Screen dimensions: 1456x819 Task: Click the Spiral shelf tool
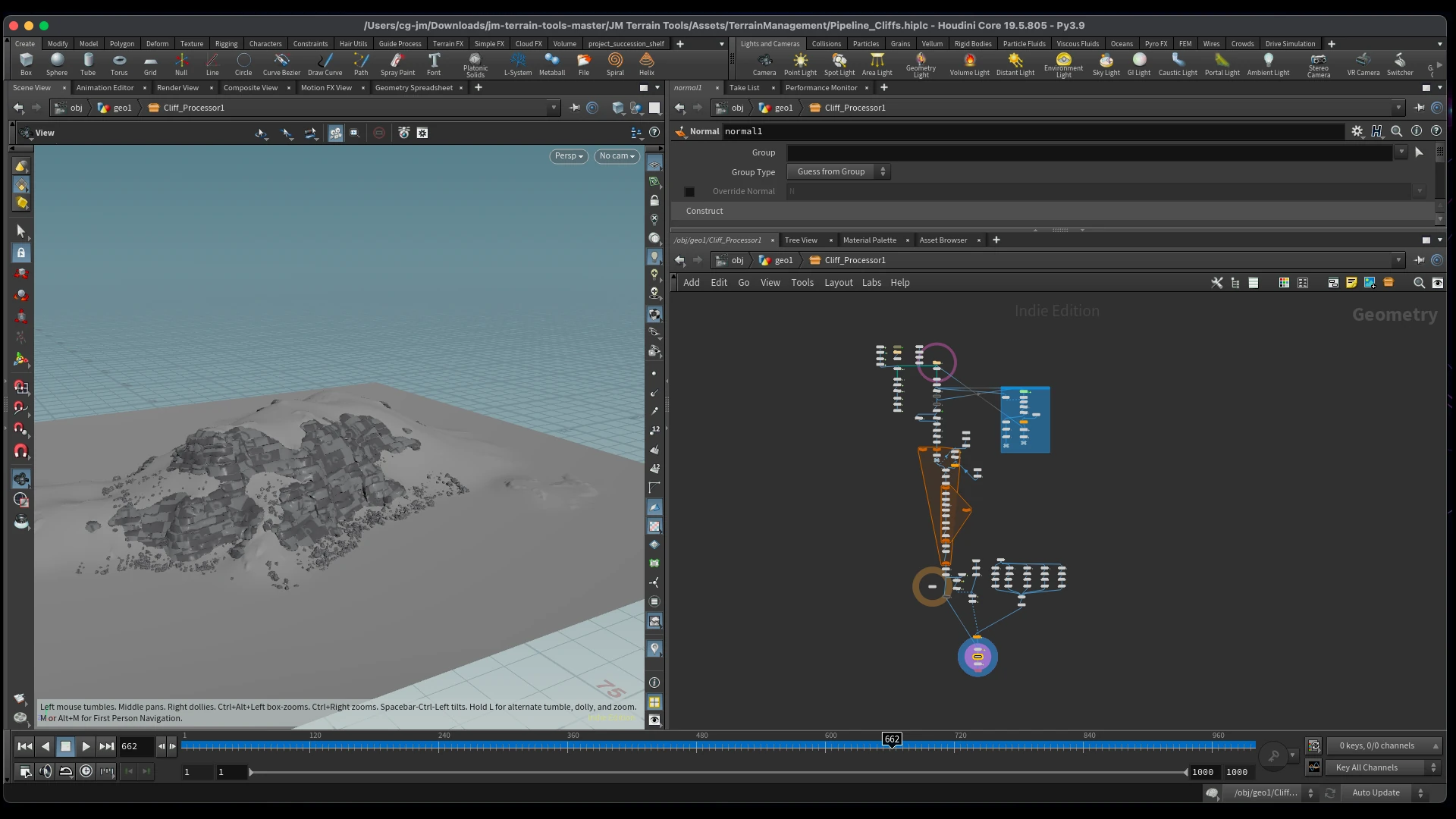point(615,64)
